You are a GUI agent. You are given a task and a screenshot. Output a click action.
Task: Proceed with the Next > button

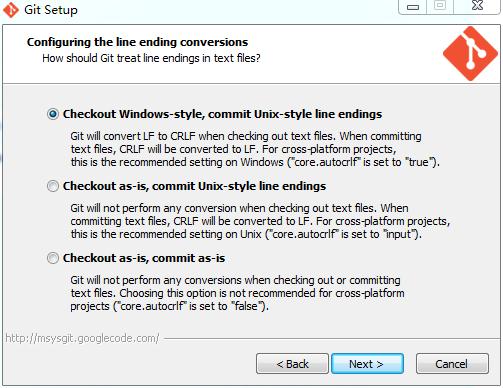coord(367,364)
